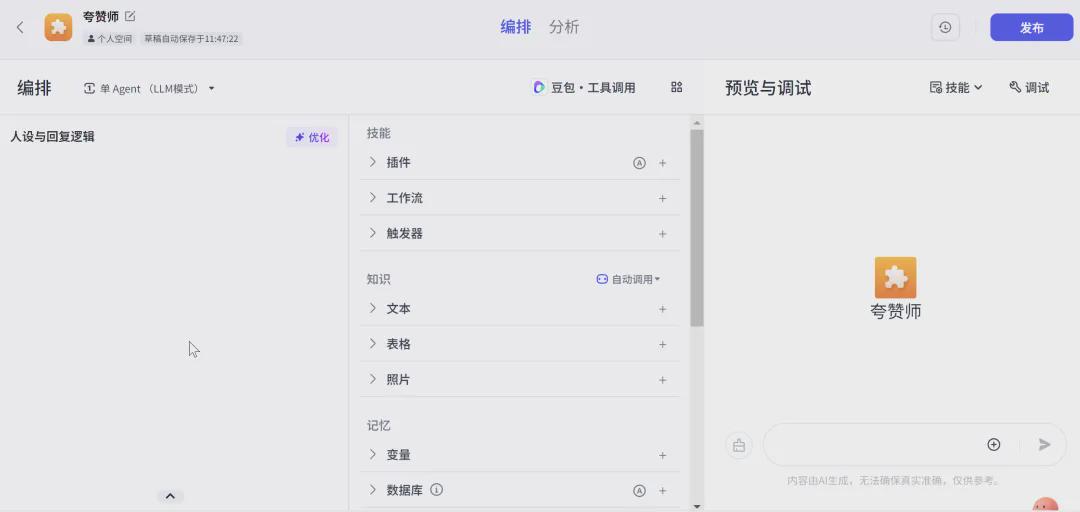Add a variable with 变量 plus icon
The height and width of the screenshot is (512, 1080).
663,455
